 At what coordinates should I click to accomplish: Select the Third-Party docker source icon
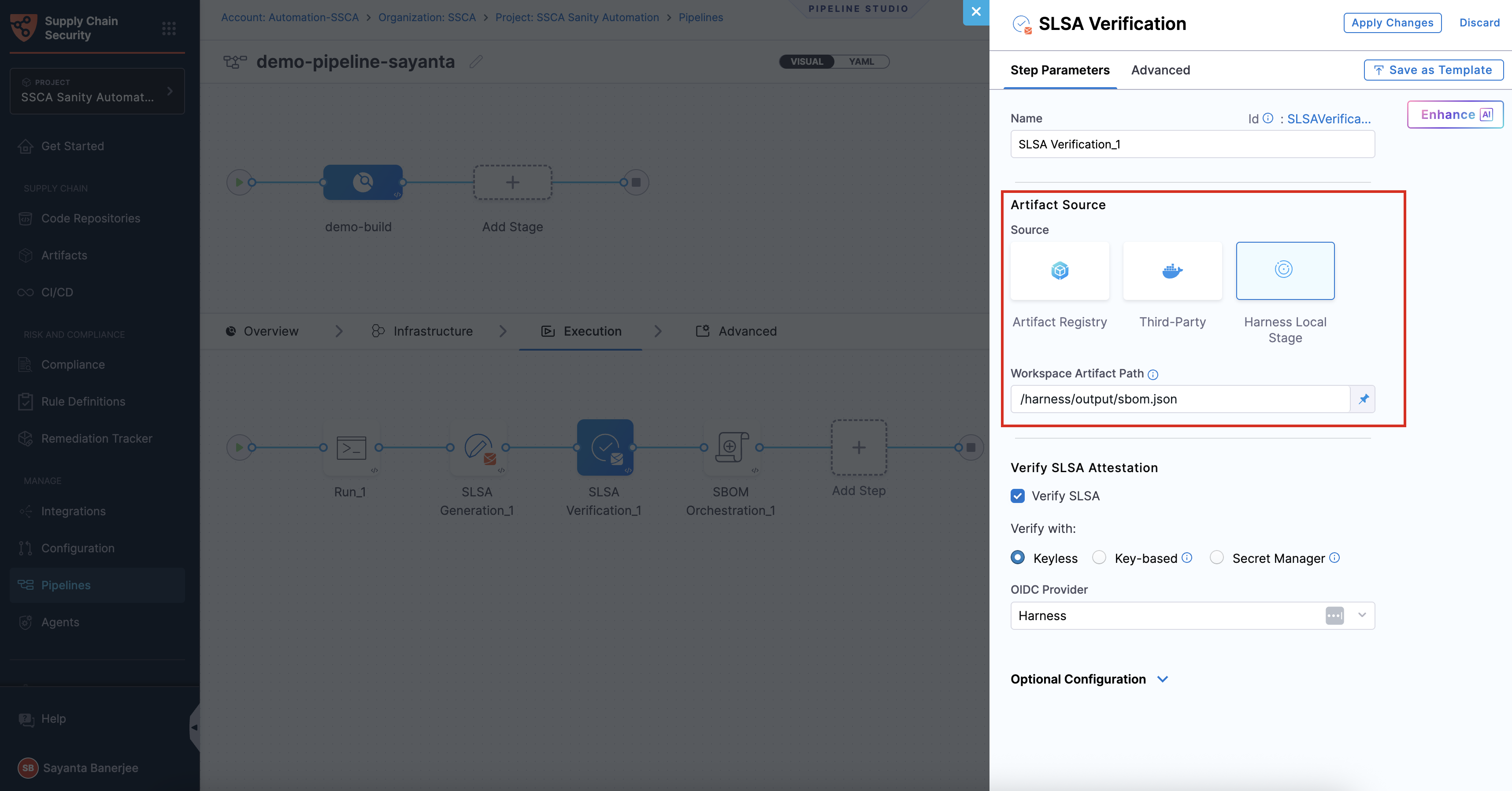pyautogui.click(x=1172, y=271)
